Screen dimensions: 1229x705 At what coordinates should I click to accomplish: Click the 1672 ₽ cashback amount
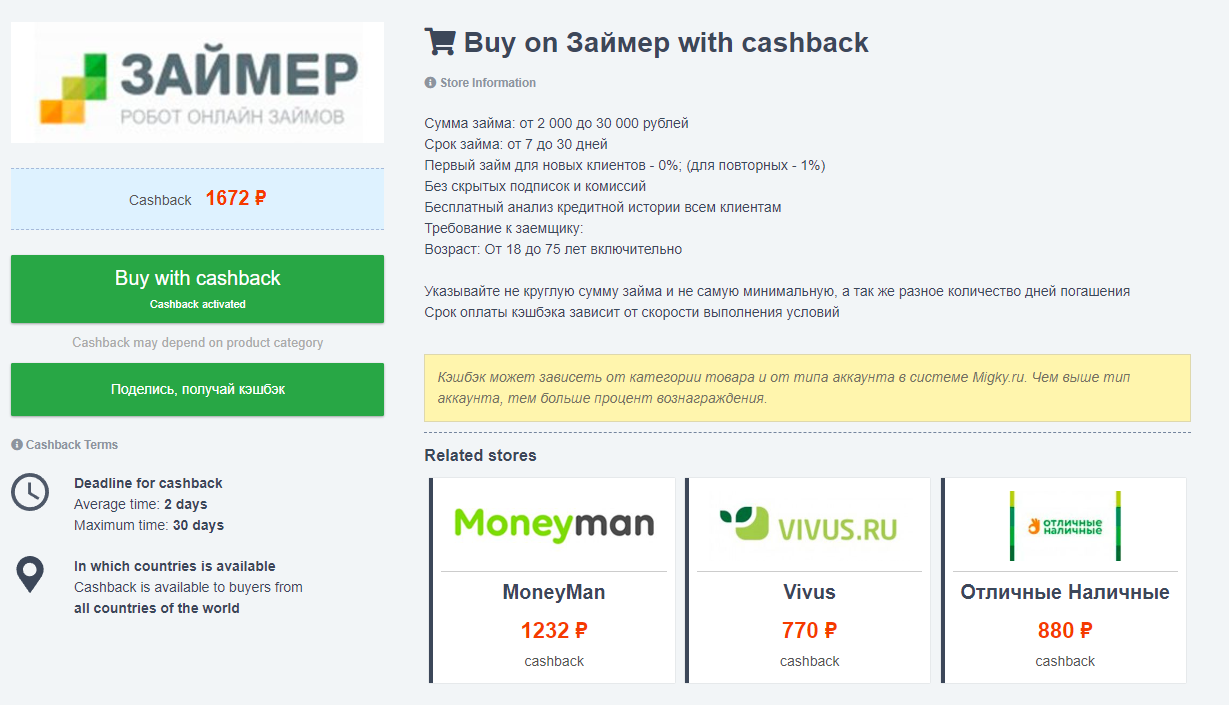(x=236, y=198)
